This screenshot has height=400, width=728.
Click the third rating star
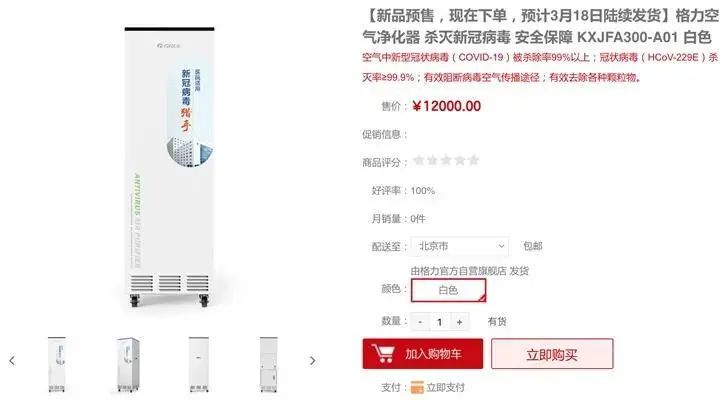click(446, 161)
